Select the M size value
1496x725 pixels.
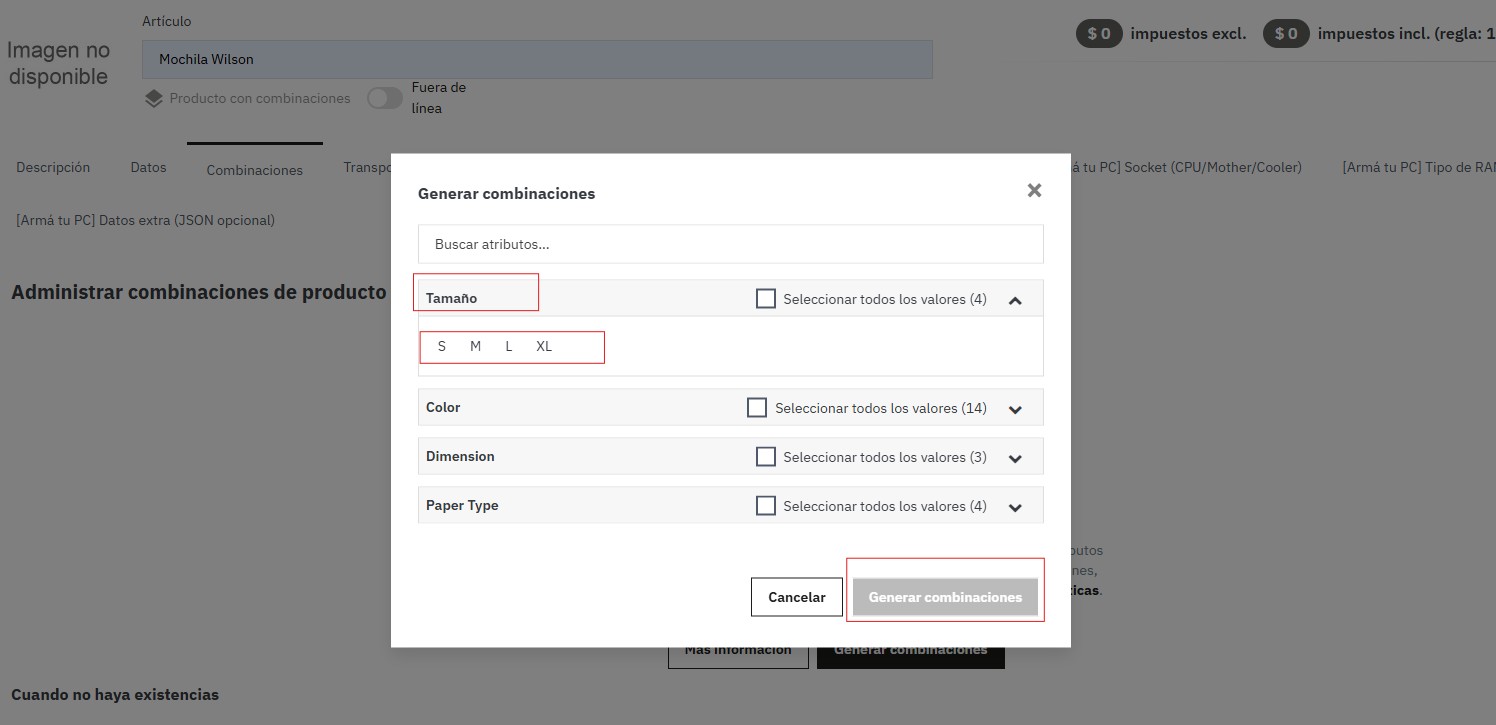pos(475,346)
